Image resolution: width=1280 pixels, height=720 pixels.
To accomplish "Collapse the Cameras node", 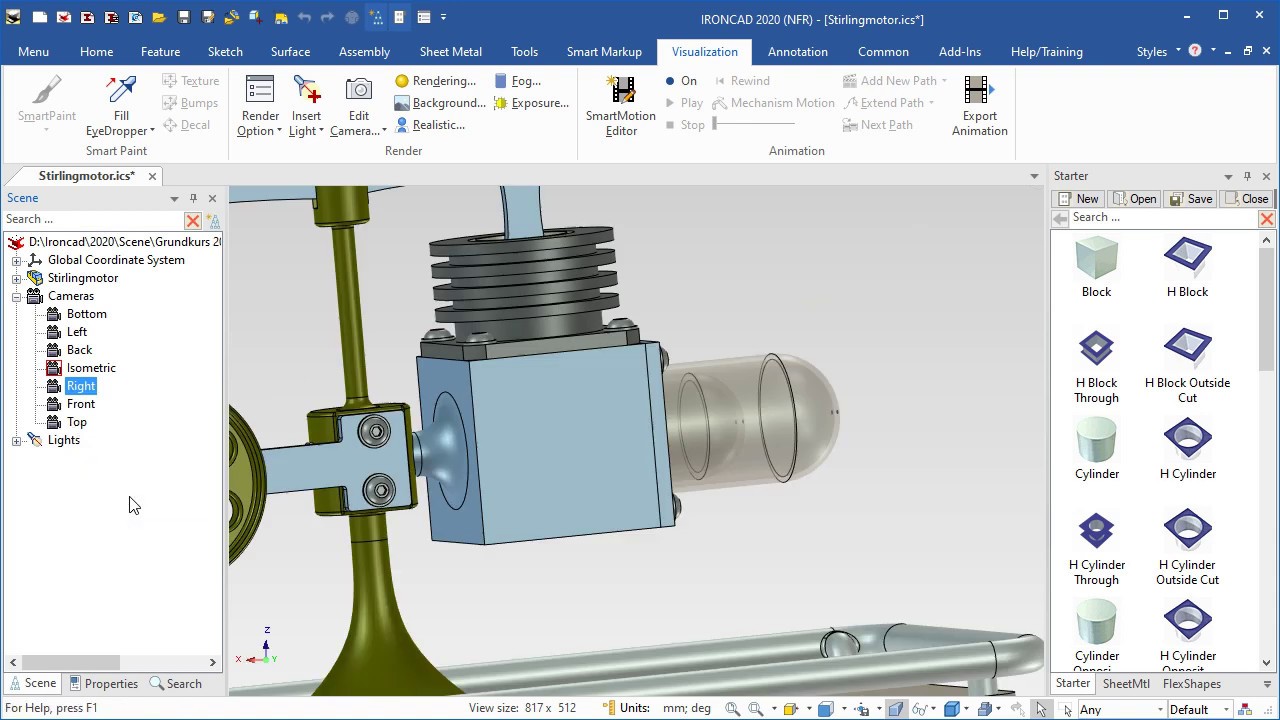I will [x=16, y=296].
